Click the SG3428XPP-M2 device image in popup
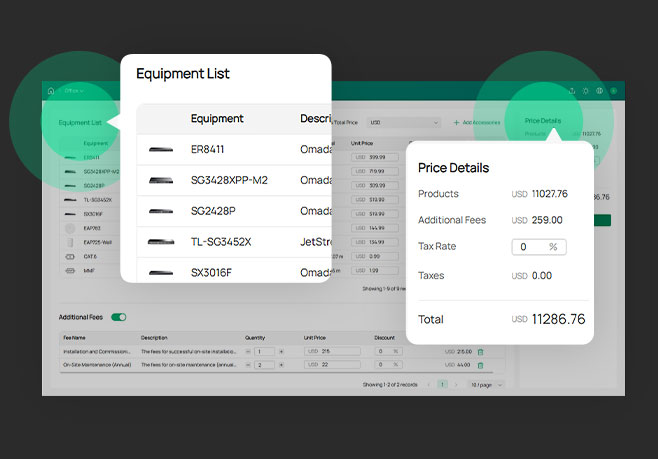Viewport: 658px width, 459px height. (x=161, y=180)
